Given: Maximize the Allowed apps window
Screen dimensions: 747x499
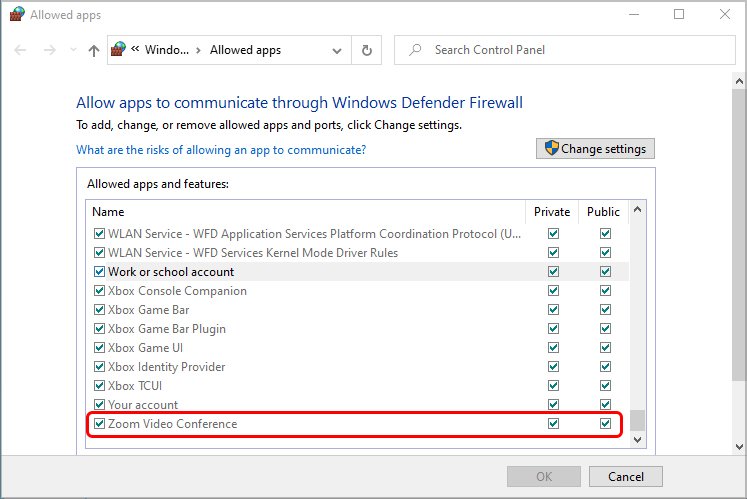Looking at the screenshot, I should [679, 14].
